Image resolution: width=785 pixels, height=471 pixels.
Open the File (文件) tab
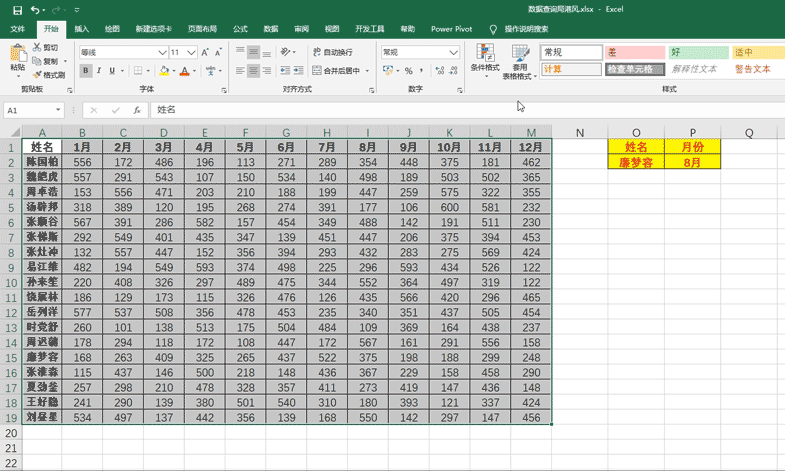click(18, 29)
